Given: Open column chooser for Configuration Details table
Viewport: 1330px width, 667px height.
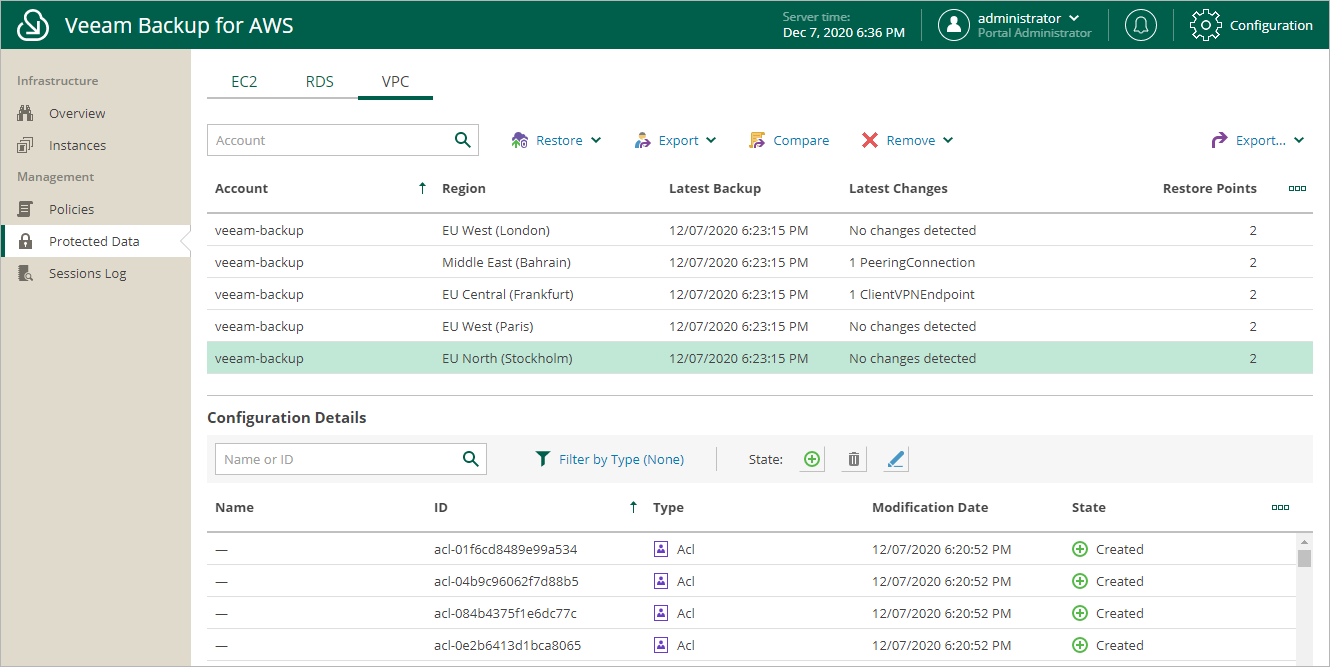Looking at the screenshot, I should 1280,507.
